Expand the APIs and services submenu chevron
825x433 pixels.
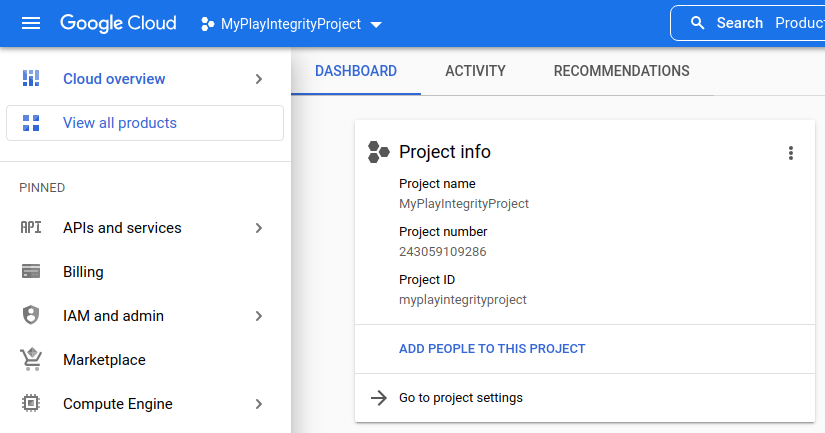(x=258, y=228)
